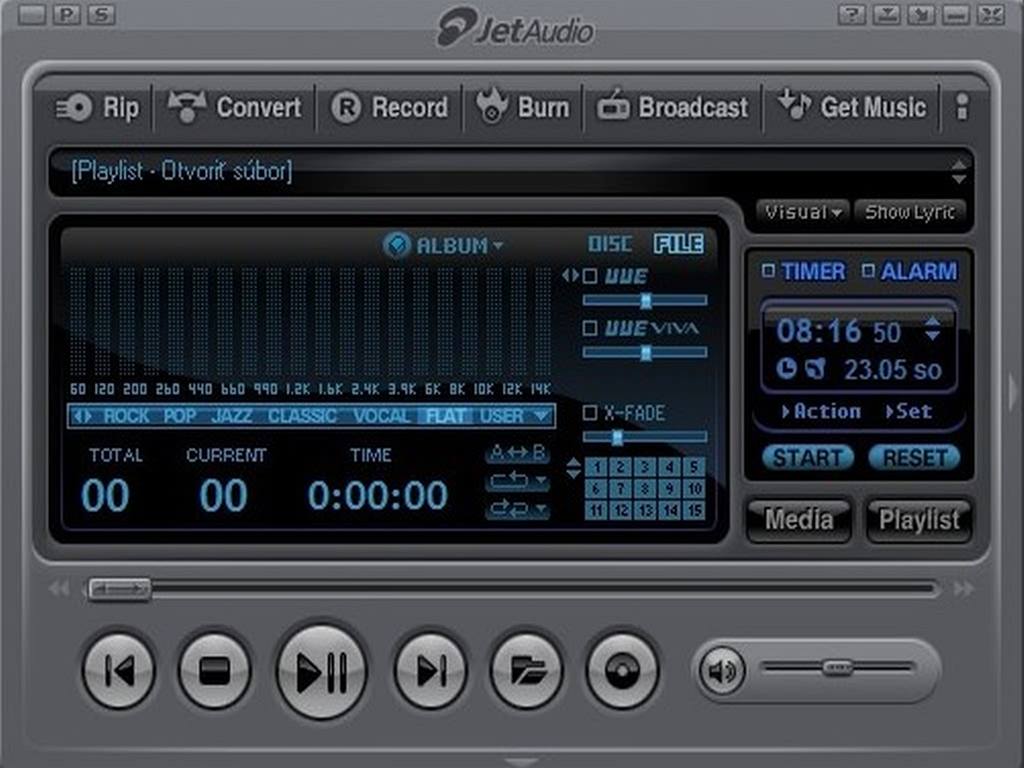Select the CLASSIC equalizer preset
The width and height of the screenshot is (1024, 768).
[x=302, y=416]
